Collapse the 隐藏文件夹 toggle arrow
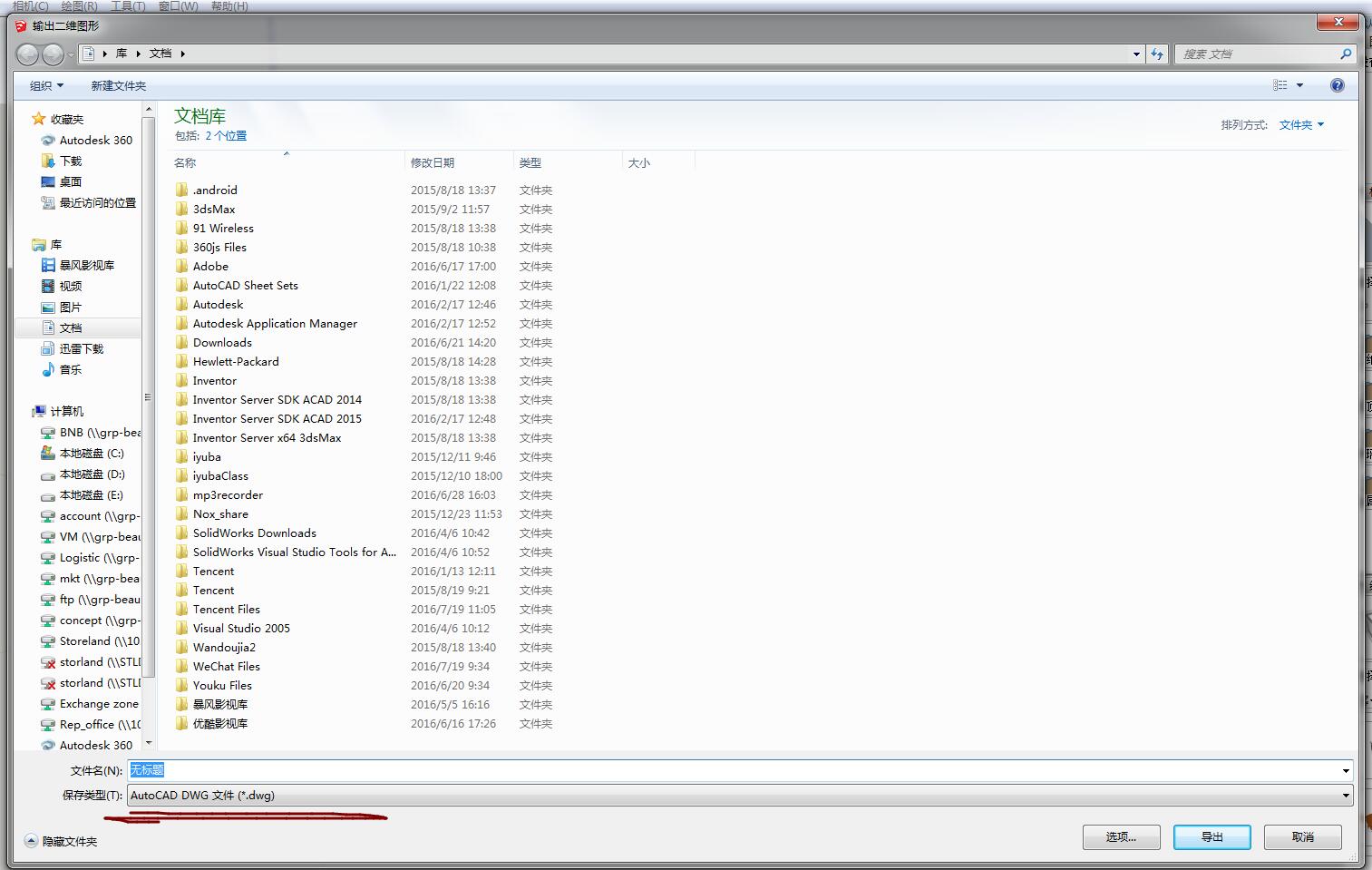1372x870 pixels. pos(32,841)
